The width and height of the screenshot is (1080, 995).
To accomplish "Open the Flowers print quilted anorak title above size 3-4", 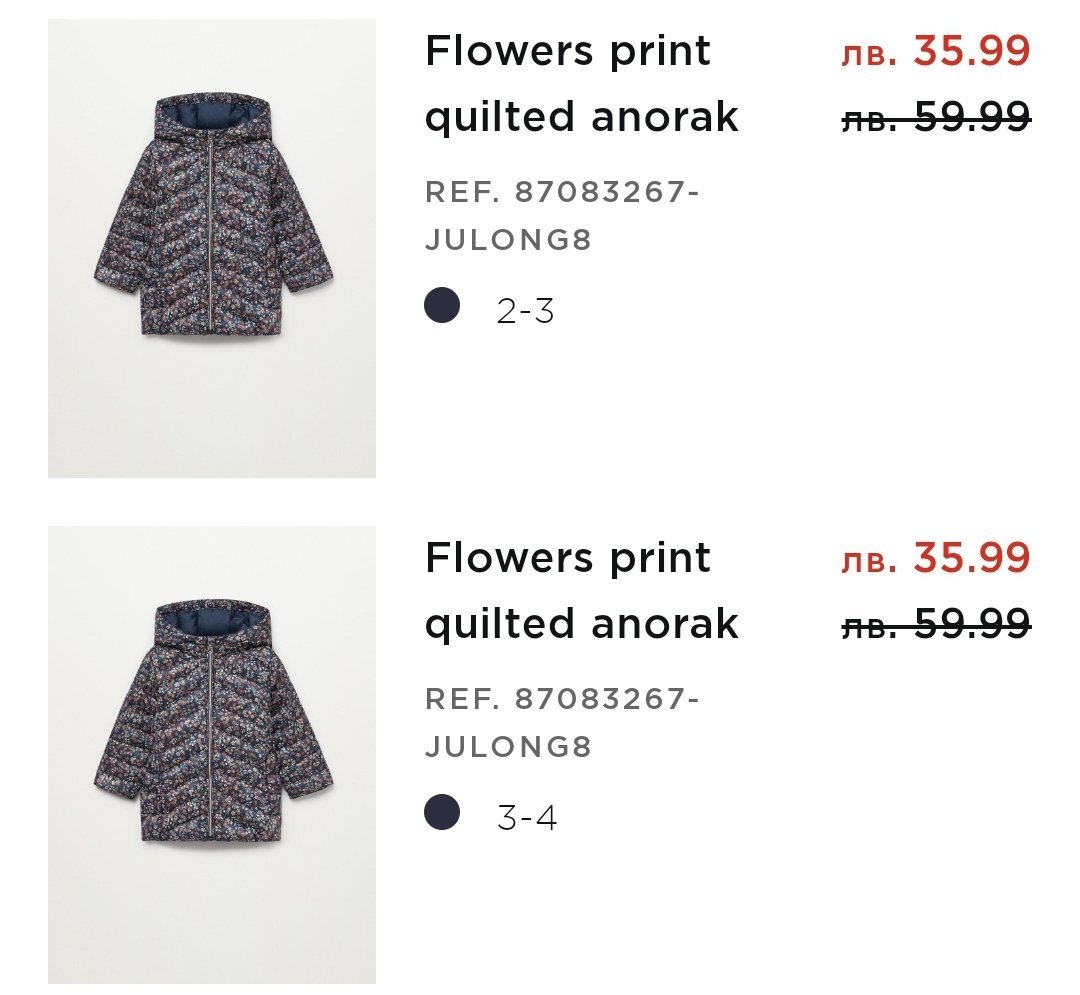I will (x=581, y=590).
